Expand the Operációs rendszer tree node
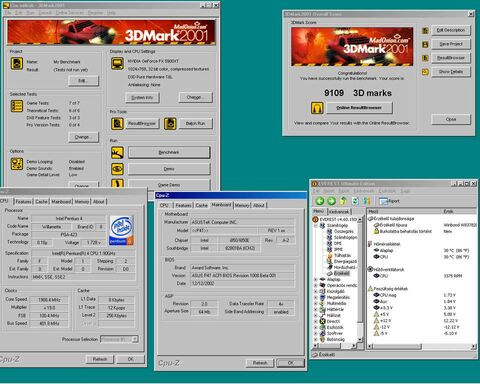Image resolution: width=480 pixels, height=384 pixels. tap(315, 285)
